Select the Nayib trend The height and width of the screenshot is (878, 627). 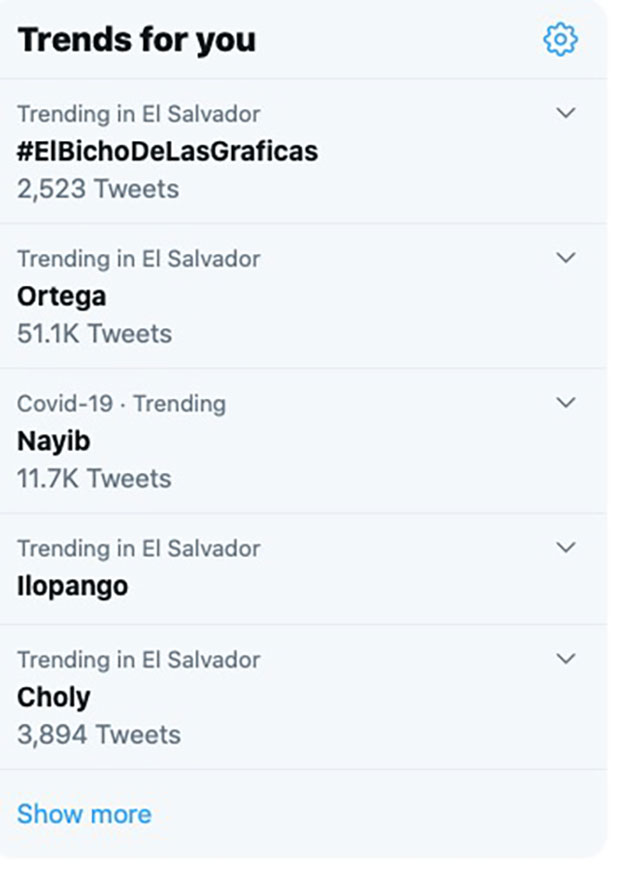[54, 441]
